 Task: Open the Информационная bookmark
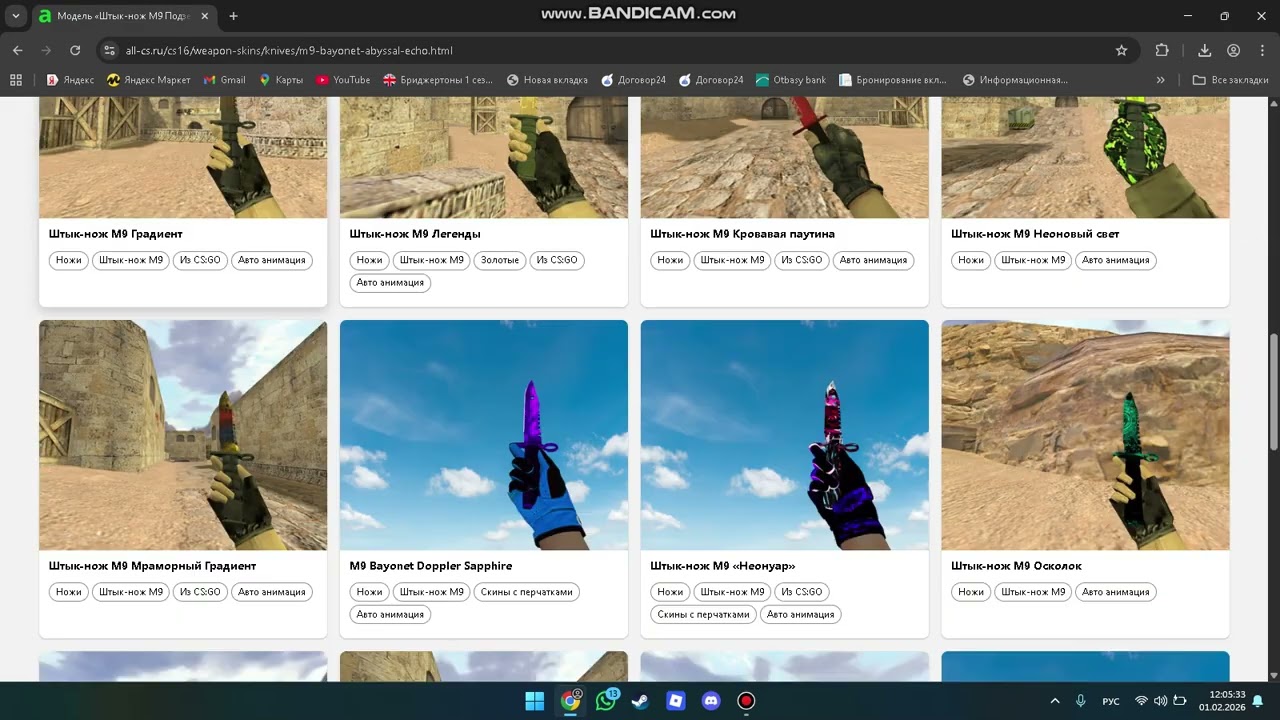click(1015, 80)
